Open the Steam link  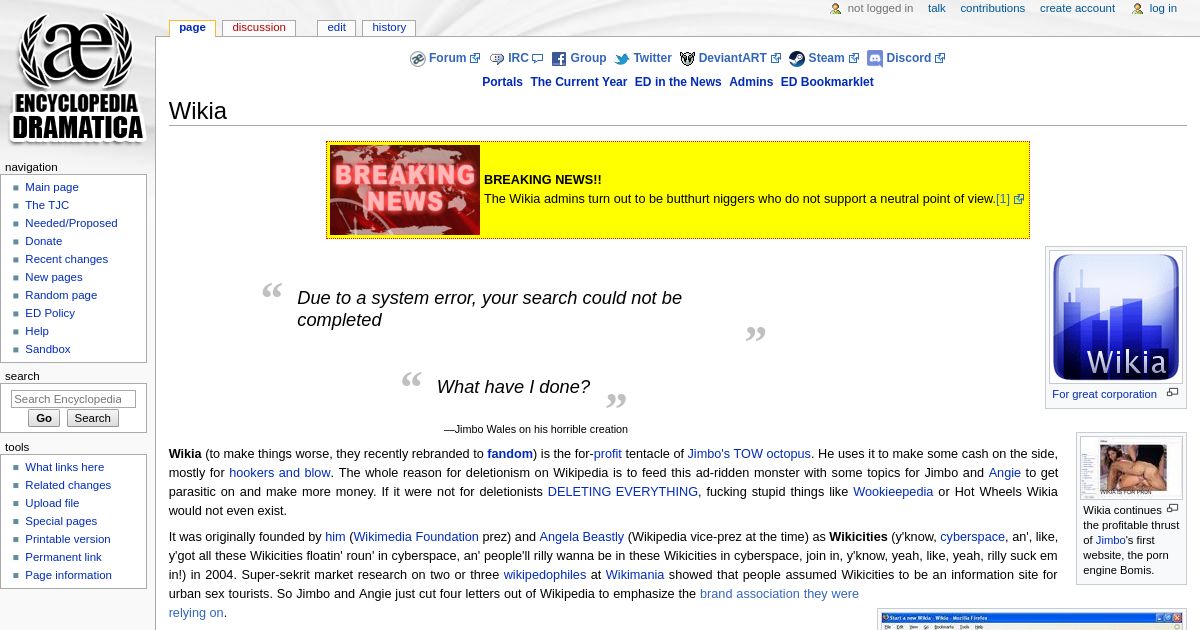tap(826, 58)
